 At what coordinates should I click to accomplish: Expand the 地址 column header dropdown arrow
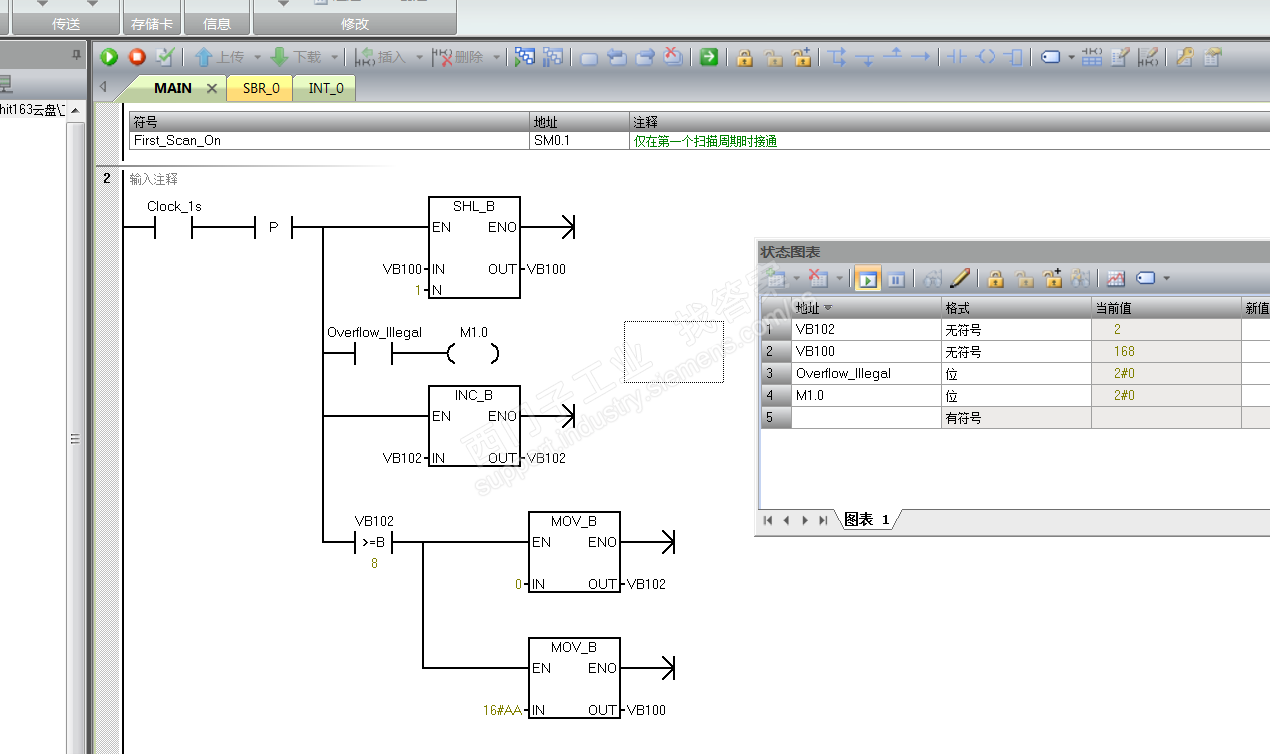click(x=828, y=308)
